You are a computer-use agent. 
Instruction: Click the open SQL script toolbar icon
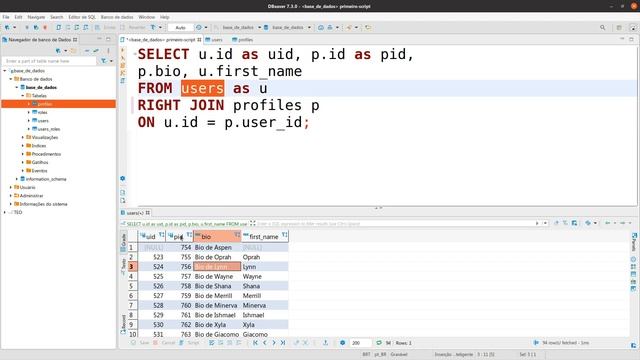(58, 27)
